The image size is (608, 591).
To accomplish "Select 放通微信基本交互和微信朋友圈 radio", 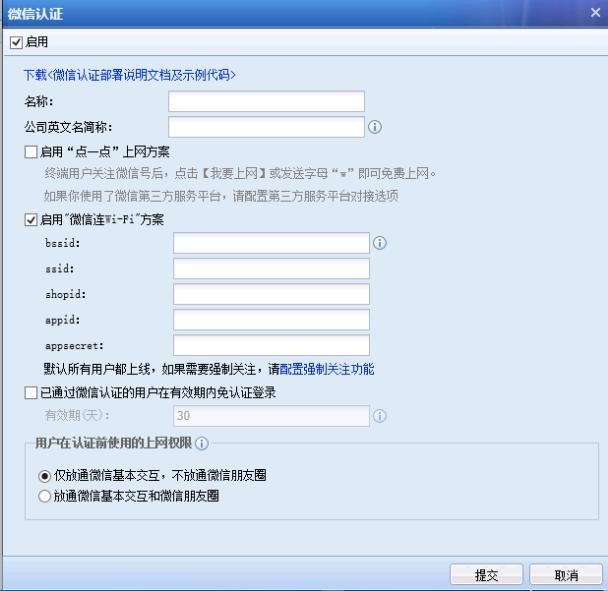I will click(x=45, y=496).
